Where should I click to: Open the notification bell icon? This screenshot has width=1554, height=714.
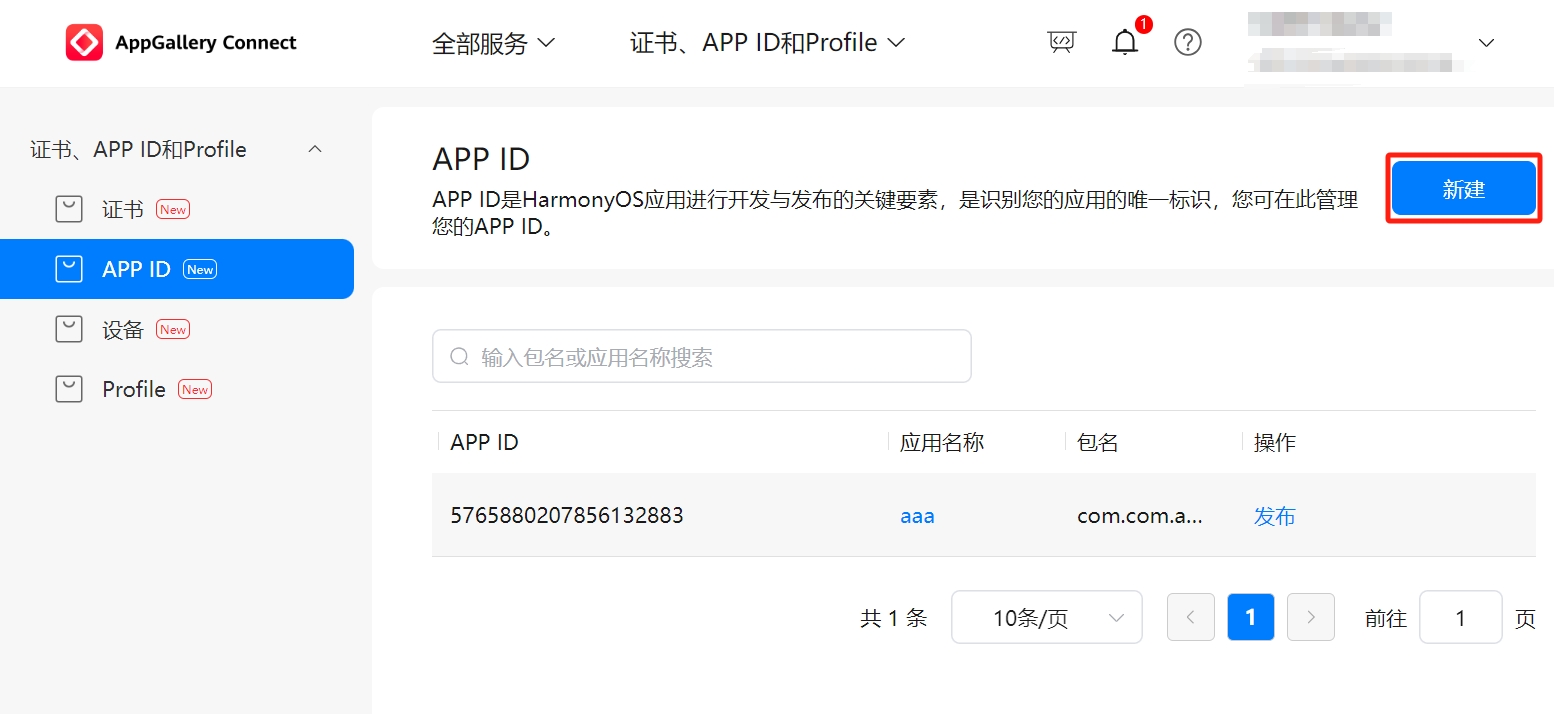(1125, 42)
